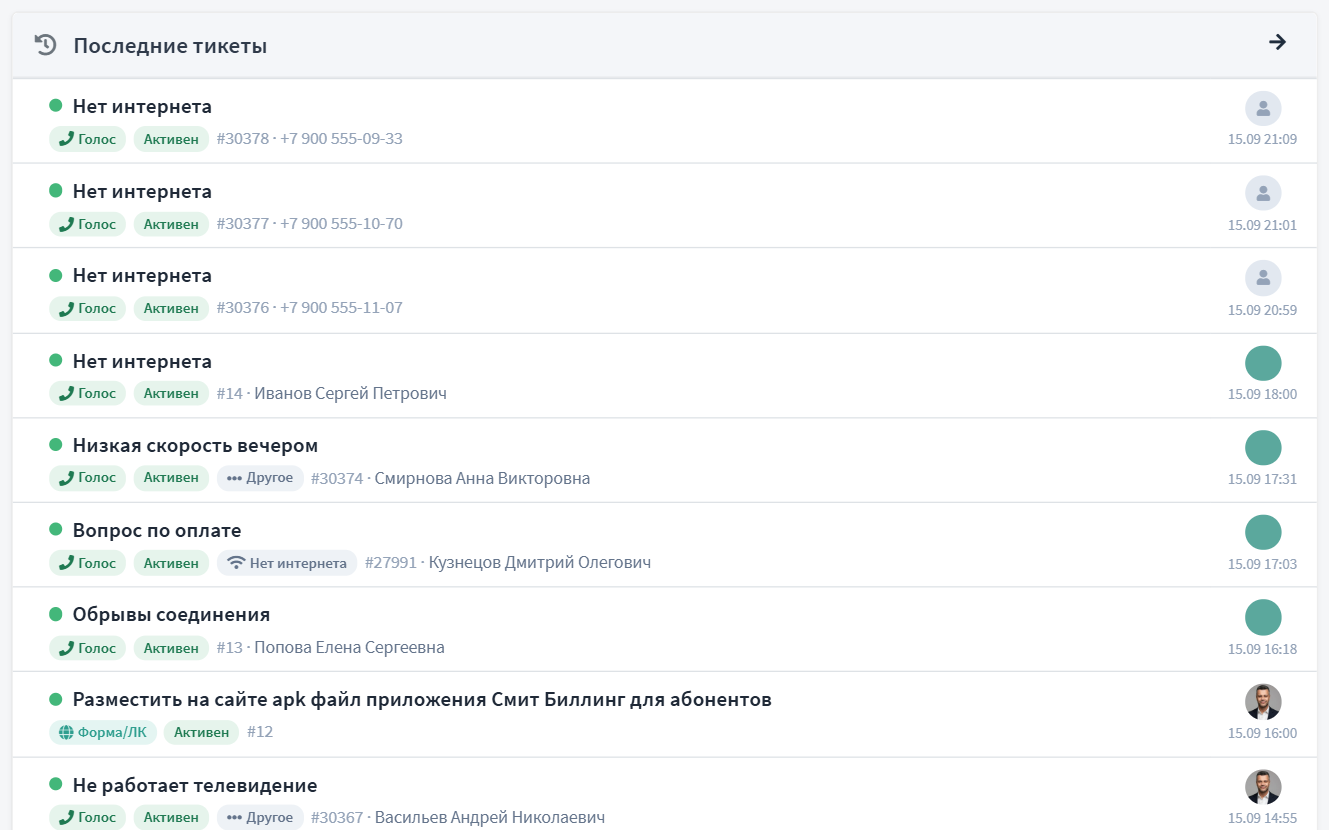Click the Форма/ЛК tag on ticket #12

tap(103, 732)
